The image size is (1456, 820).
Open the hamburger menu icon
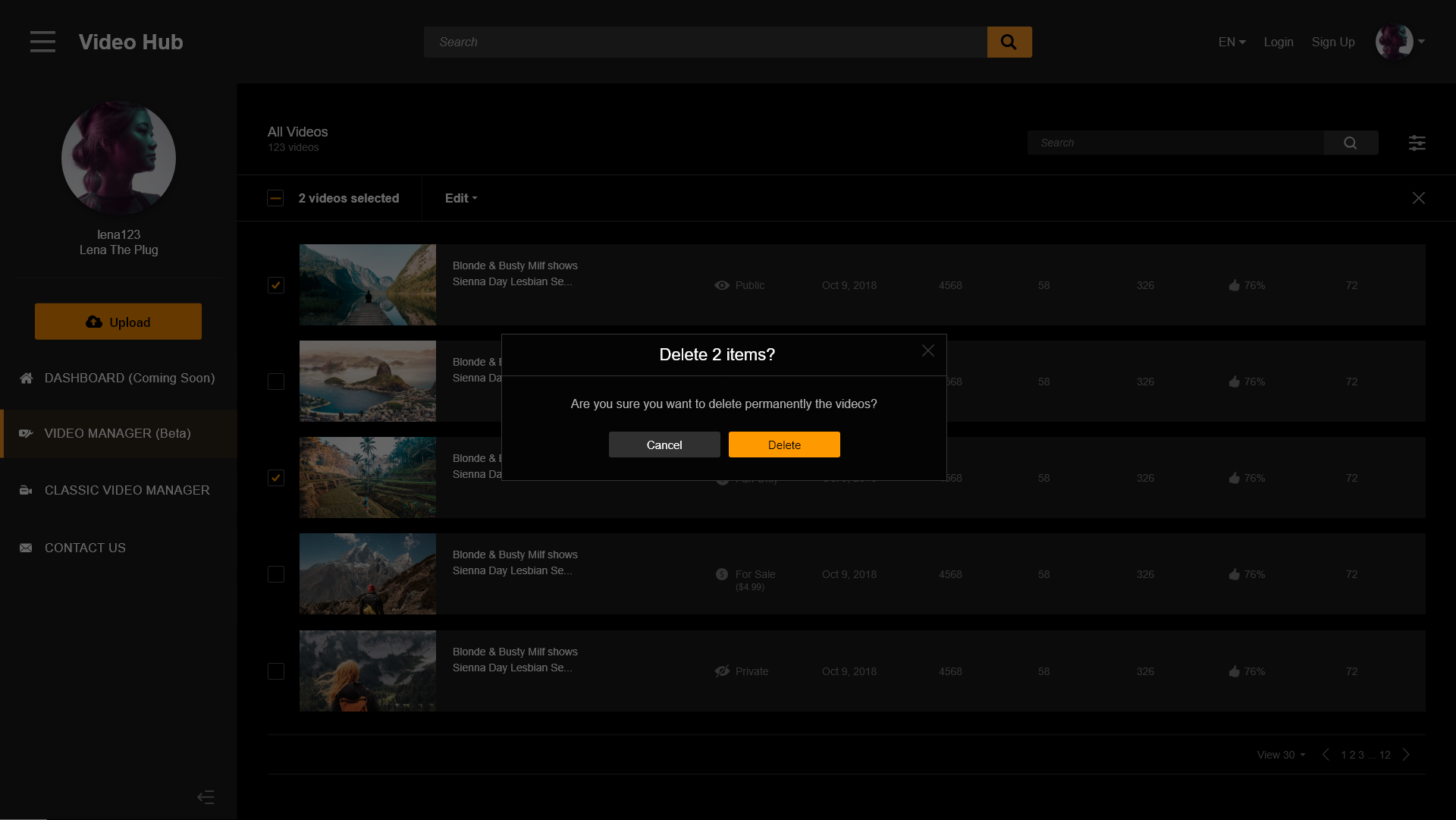pyautogui.click(x=42, y=42)
